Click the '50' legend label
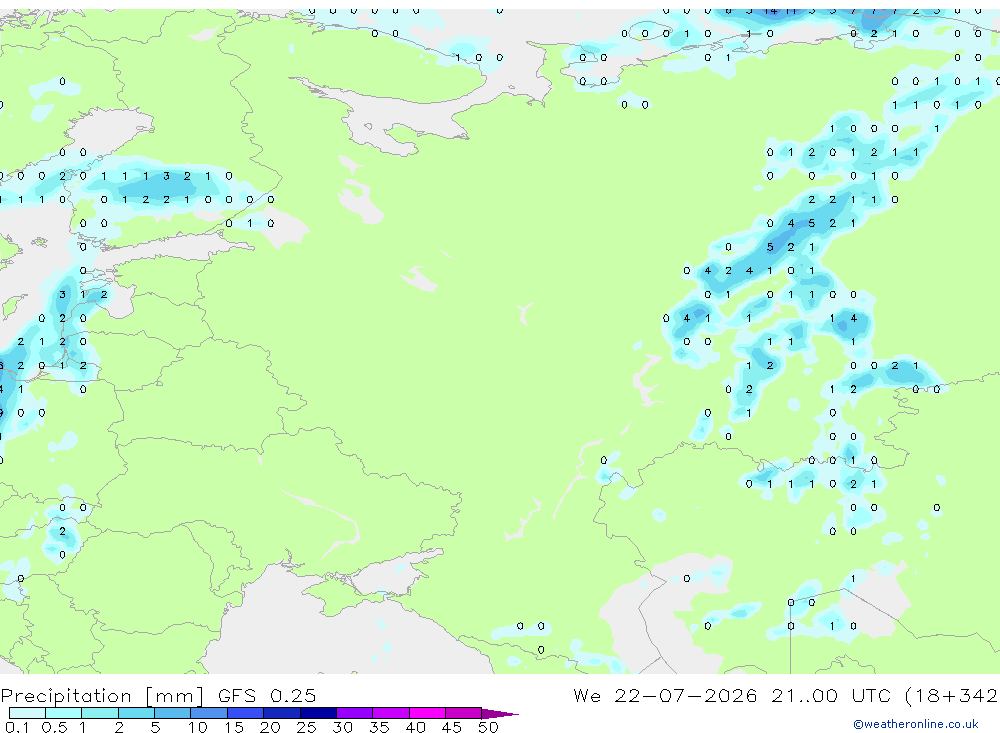The image size is (1000, 733). tap(489, 727)
